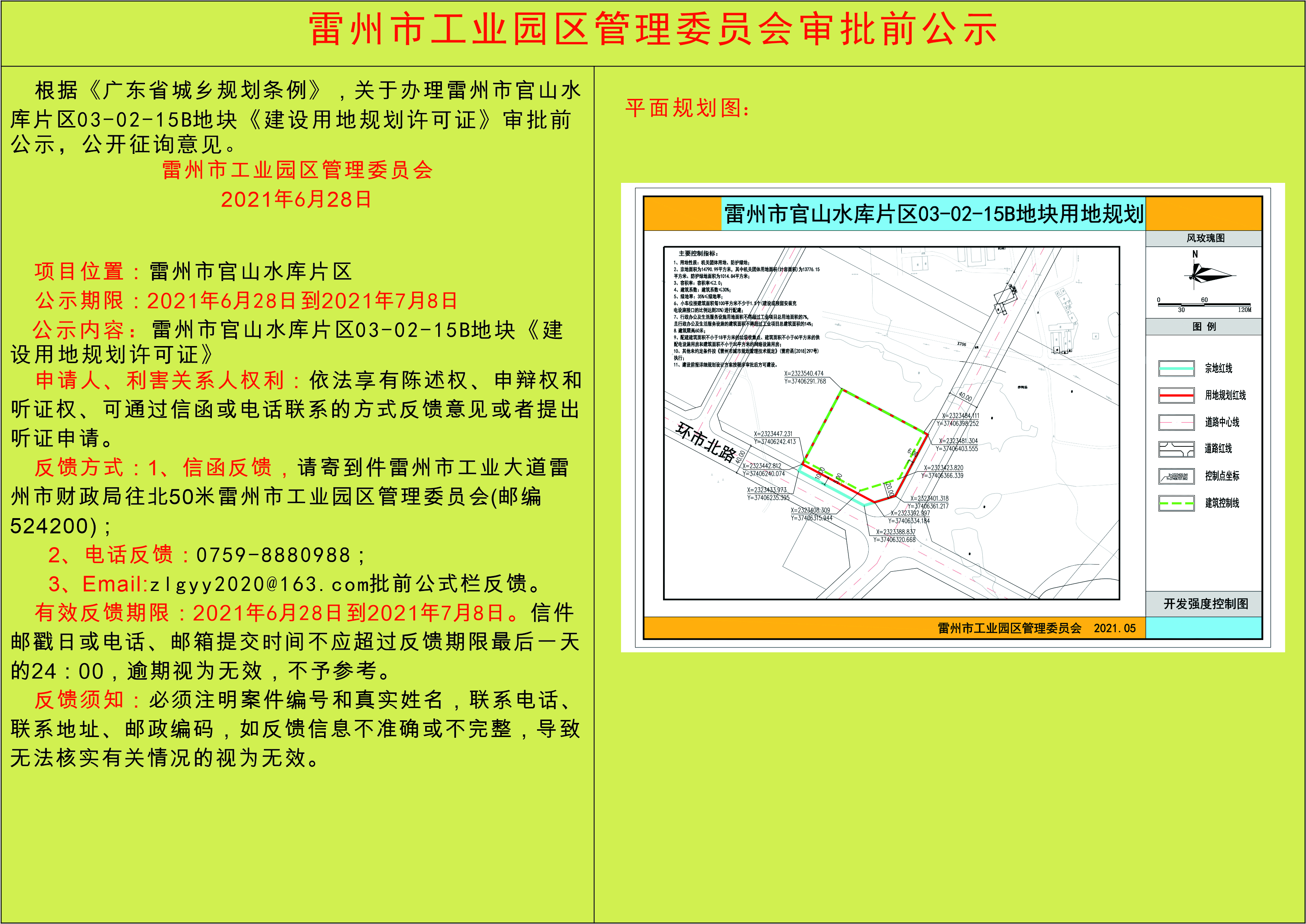Click coordinate label X=2323388.837
1306x924 pixels.
[896, 532]
